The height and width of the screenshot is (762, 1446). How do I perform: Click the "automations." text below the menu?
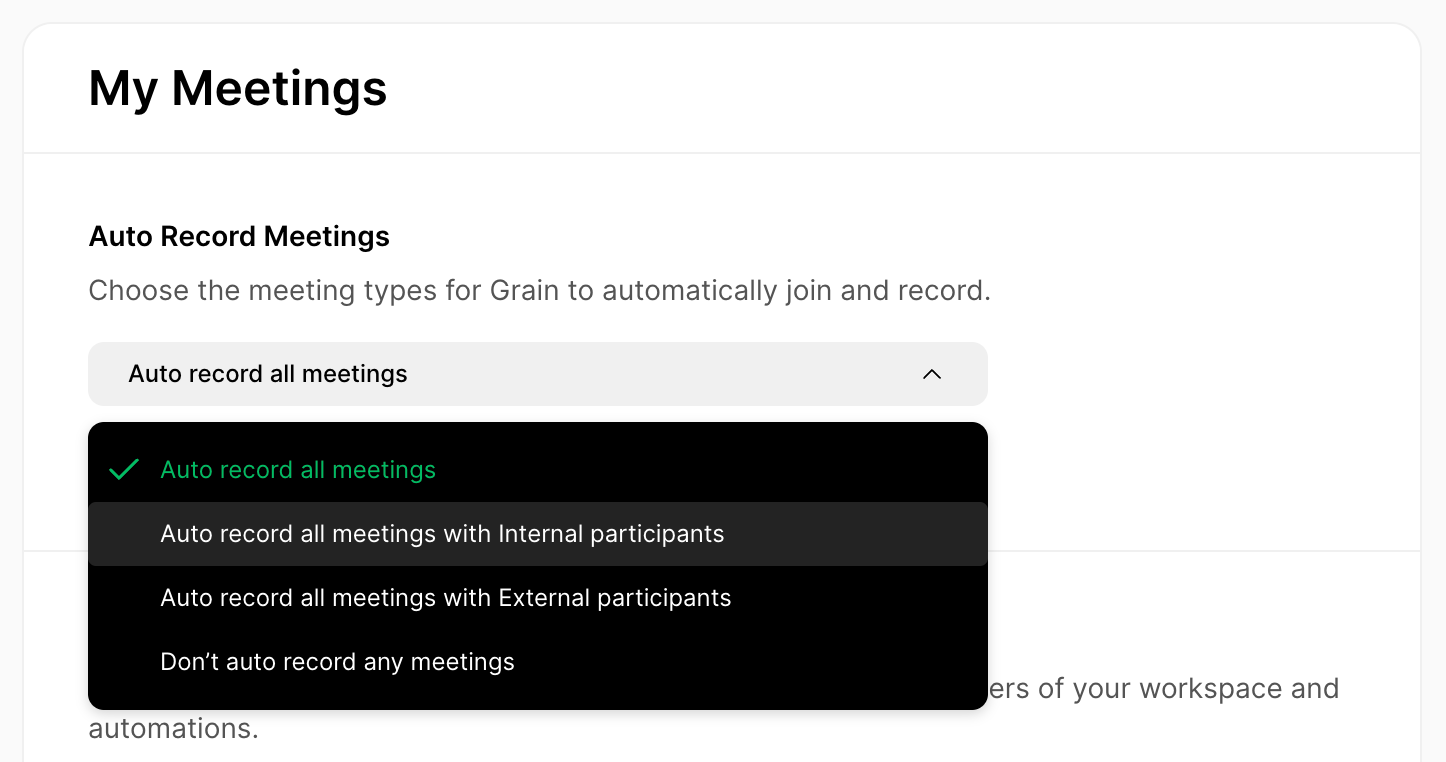point(173,728)
